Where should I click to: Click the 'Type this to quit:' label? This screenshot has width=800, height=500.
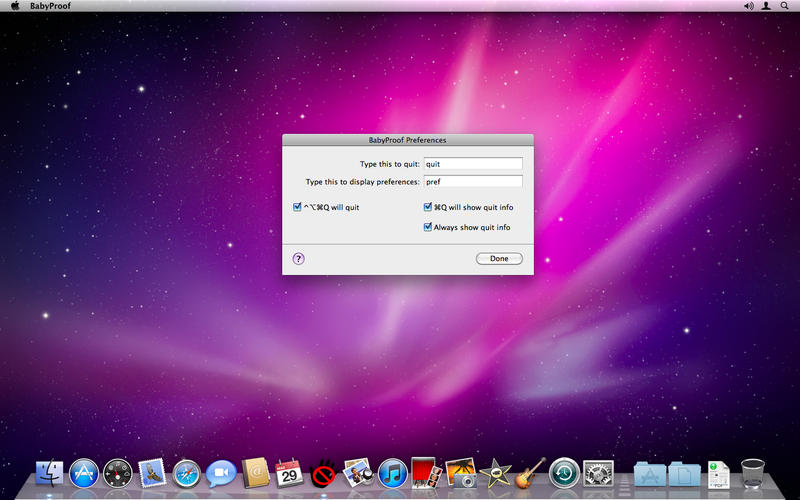[x=390, y=164]
